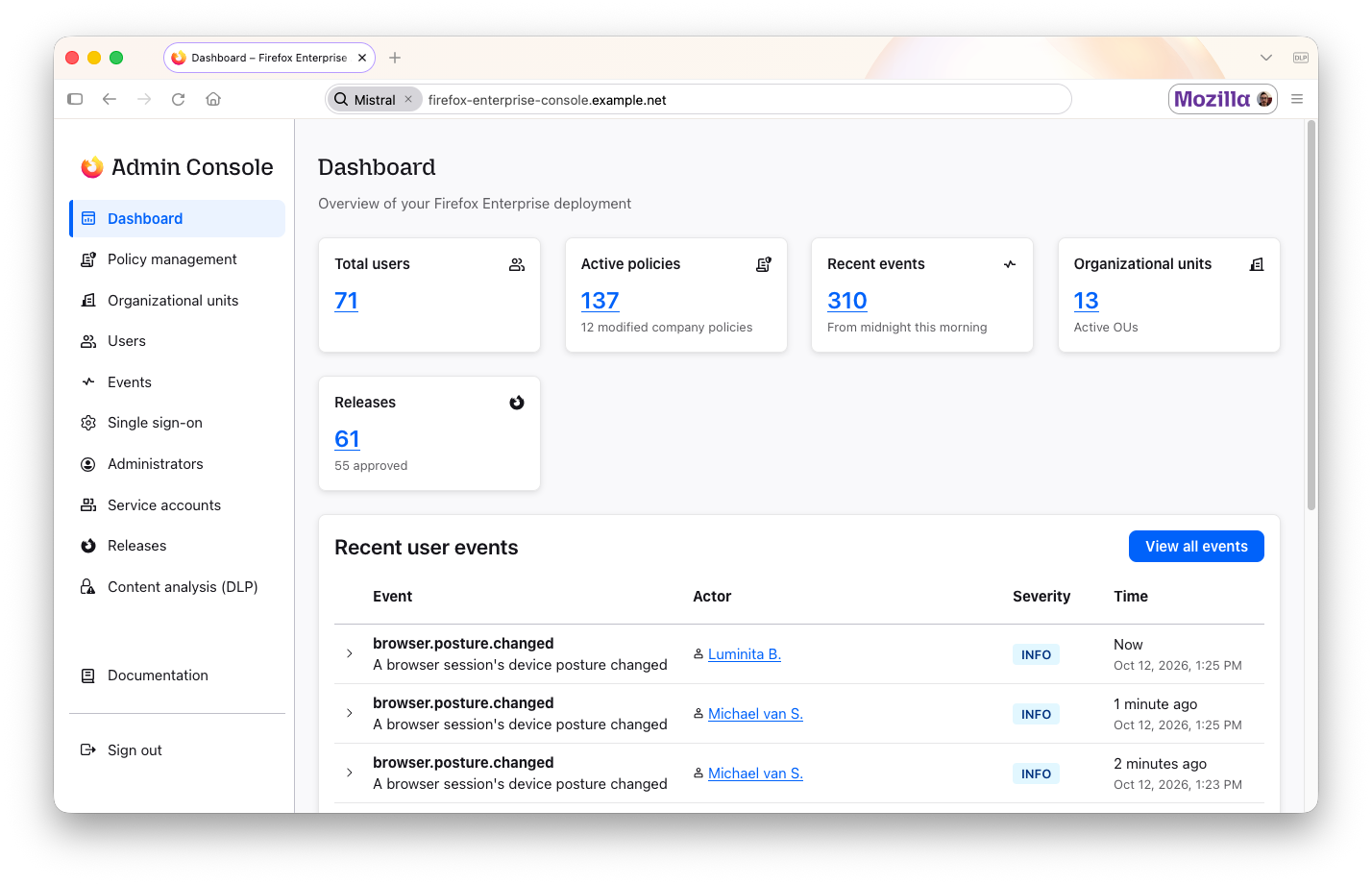Select Users in sidebar navigation
The height and width of the screenshot is (884, 1372).
tap(177, 341)
